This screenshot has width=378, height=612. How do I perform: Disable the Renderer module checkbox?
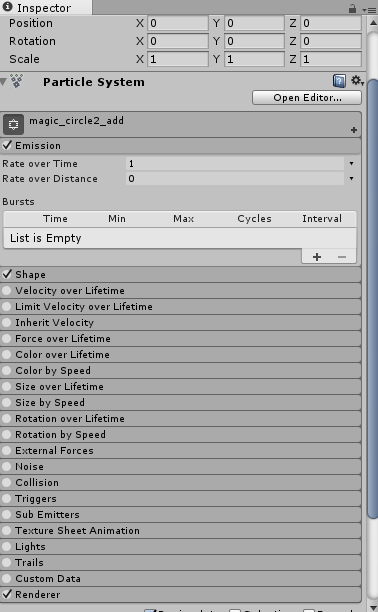coord(7,594)
